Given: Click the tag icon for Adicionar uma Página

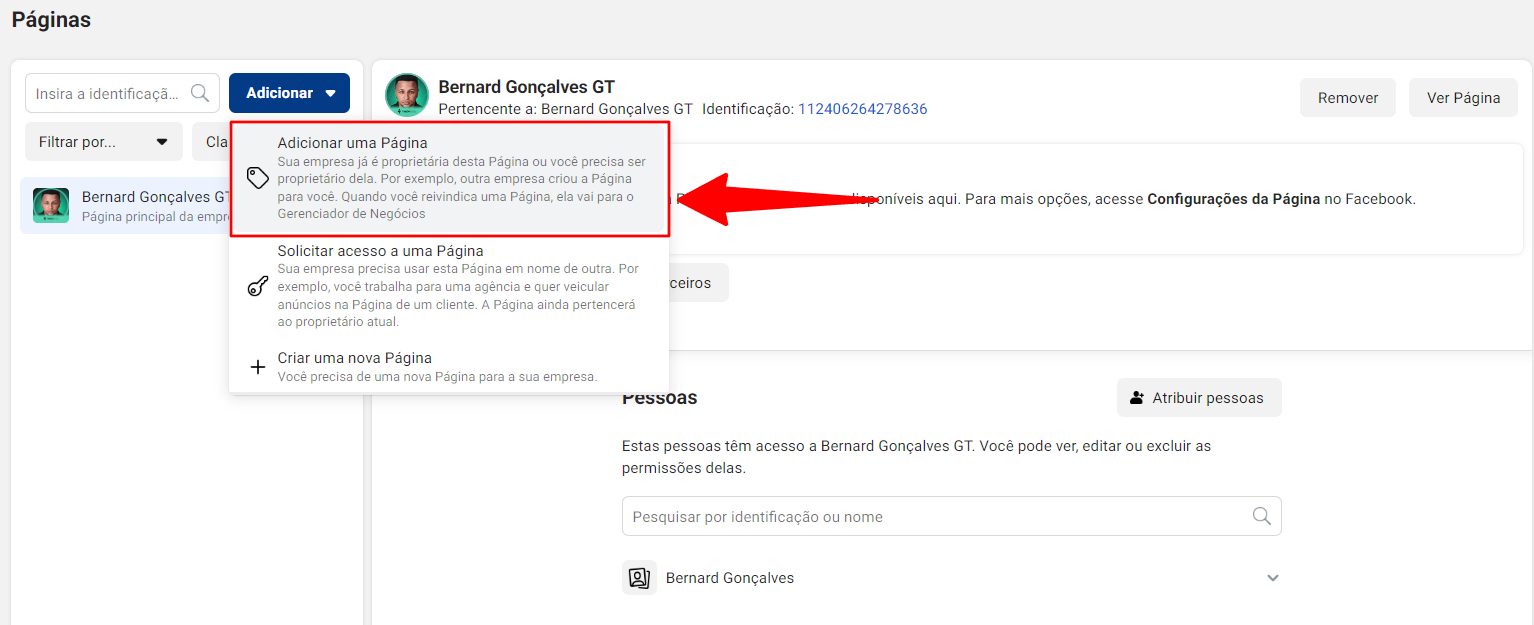Looking at the screenshot, I should tap(258, 178).
